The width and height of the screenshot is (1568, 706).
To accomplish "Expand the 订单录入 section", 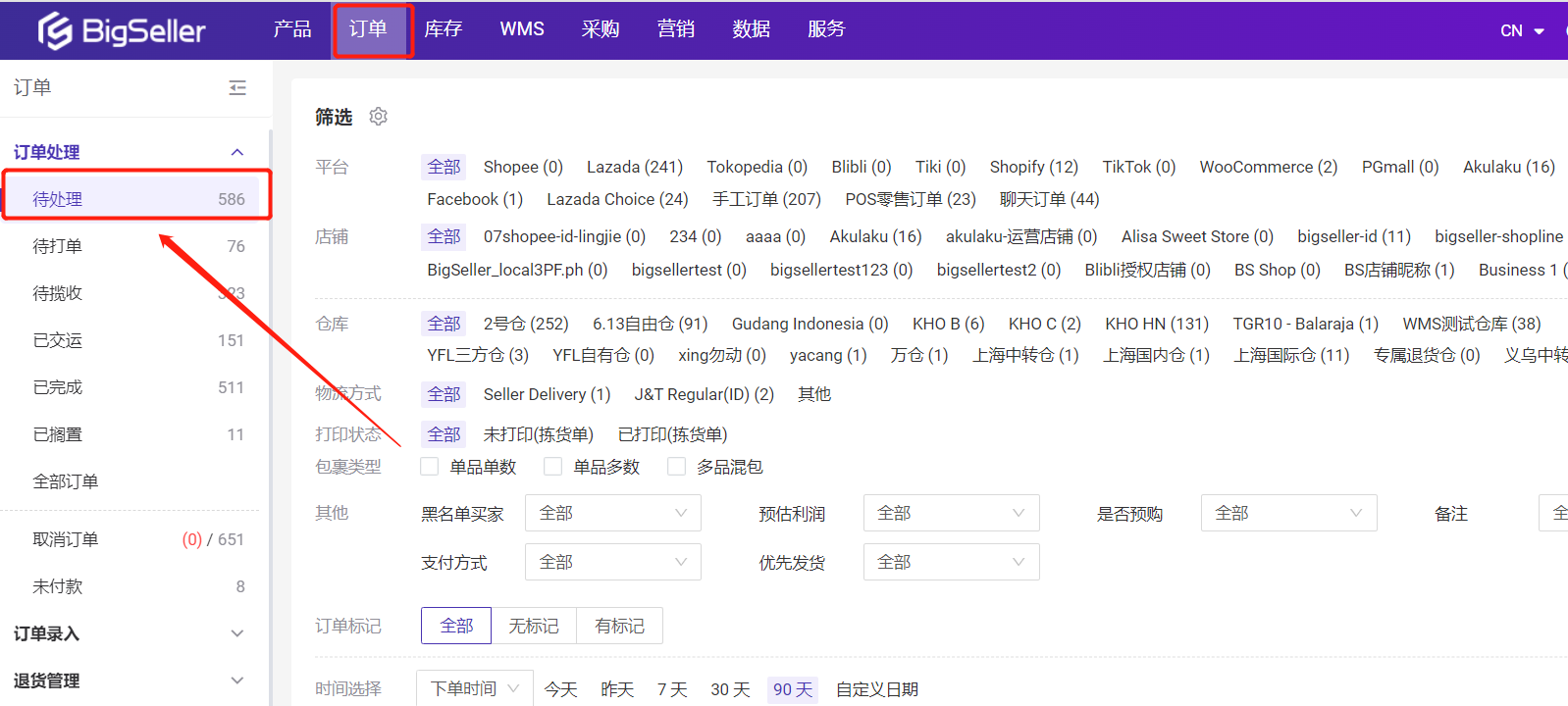I will pos(236,633).
